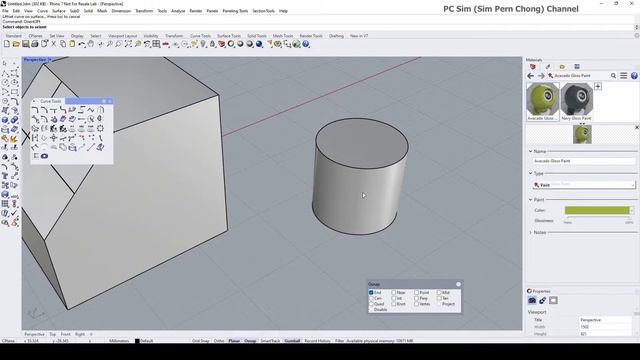Screen dimensions: 640x360
Task: Click the Paste clipboard icon
Action: [x=72, y=44]
